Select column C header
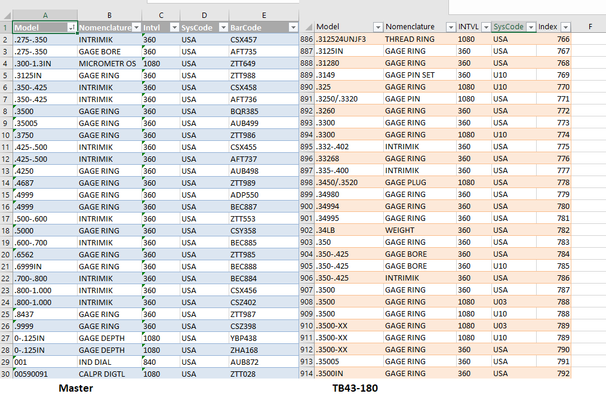The image size is (606, 400). click(161, 15)
